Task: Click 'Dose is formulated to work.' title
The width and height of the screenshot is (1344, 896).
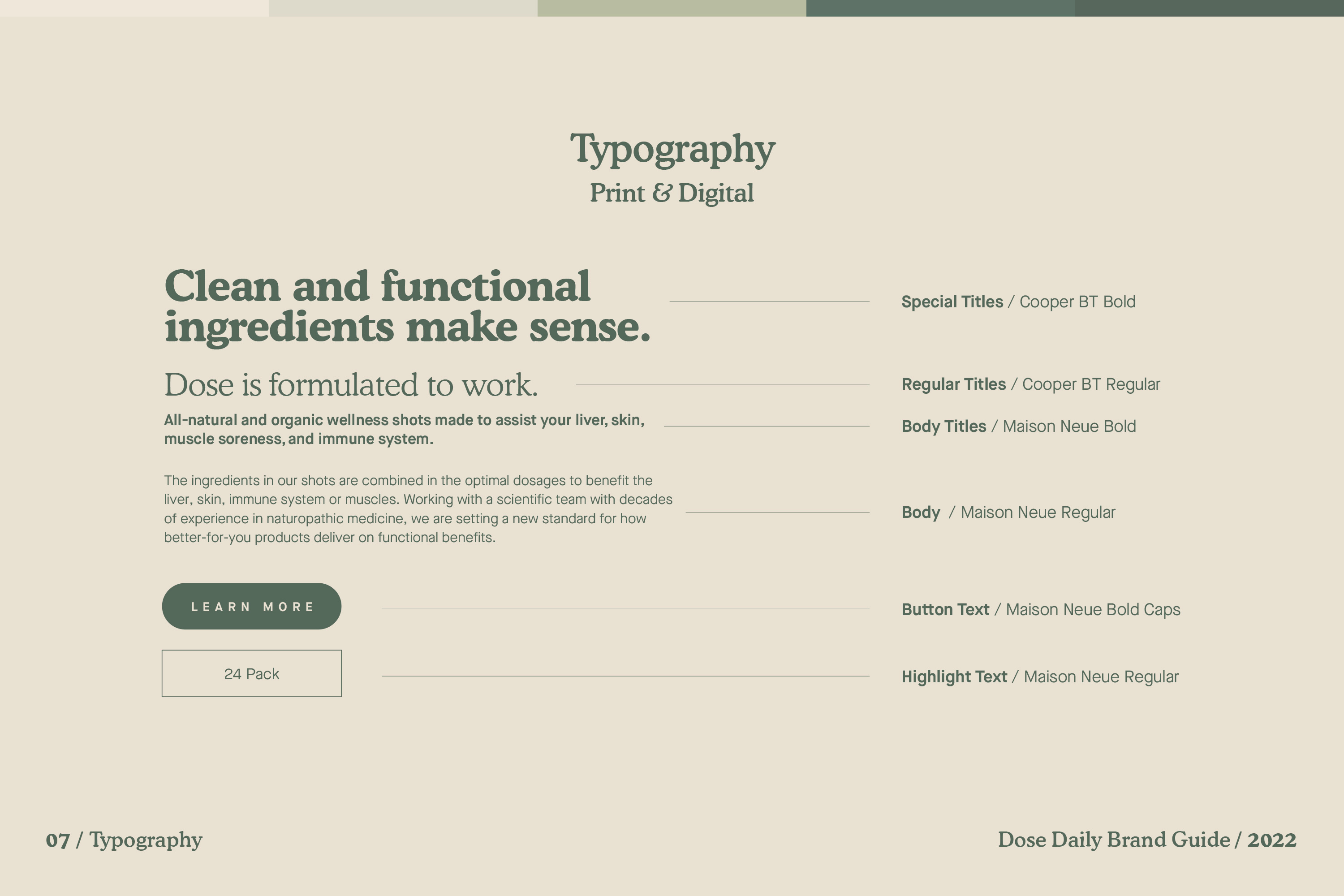Action: (351, 384)
